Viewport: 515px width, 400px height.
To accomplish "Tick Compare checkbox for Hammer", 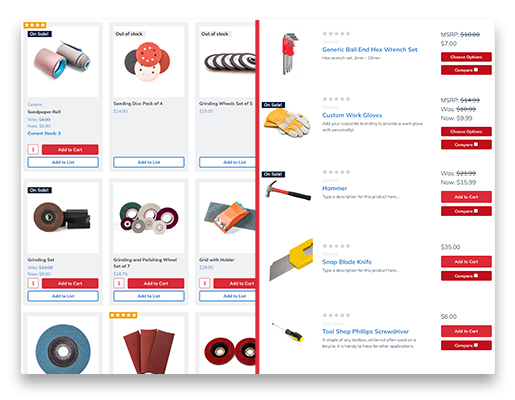I will pos(476,211).
